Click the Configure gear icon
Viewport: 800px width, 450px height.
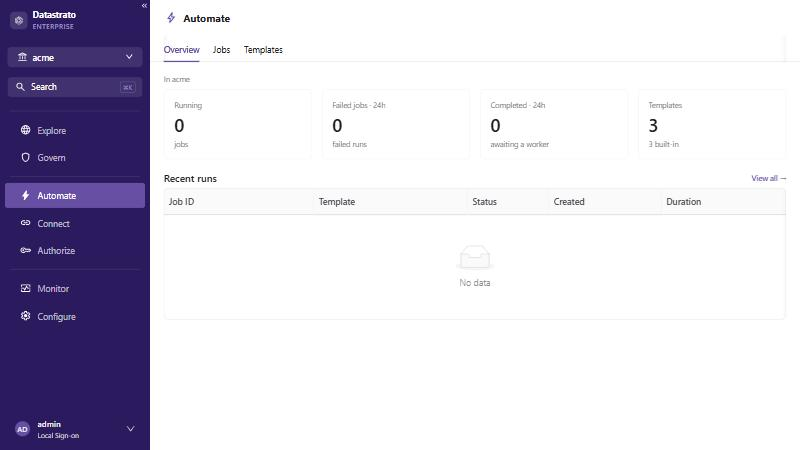pyautogui.click(x=26, y=316)
